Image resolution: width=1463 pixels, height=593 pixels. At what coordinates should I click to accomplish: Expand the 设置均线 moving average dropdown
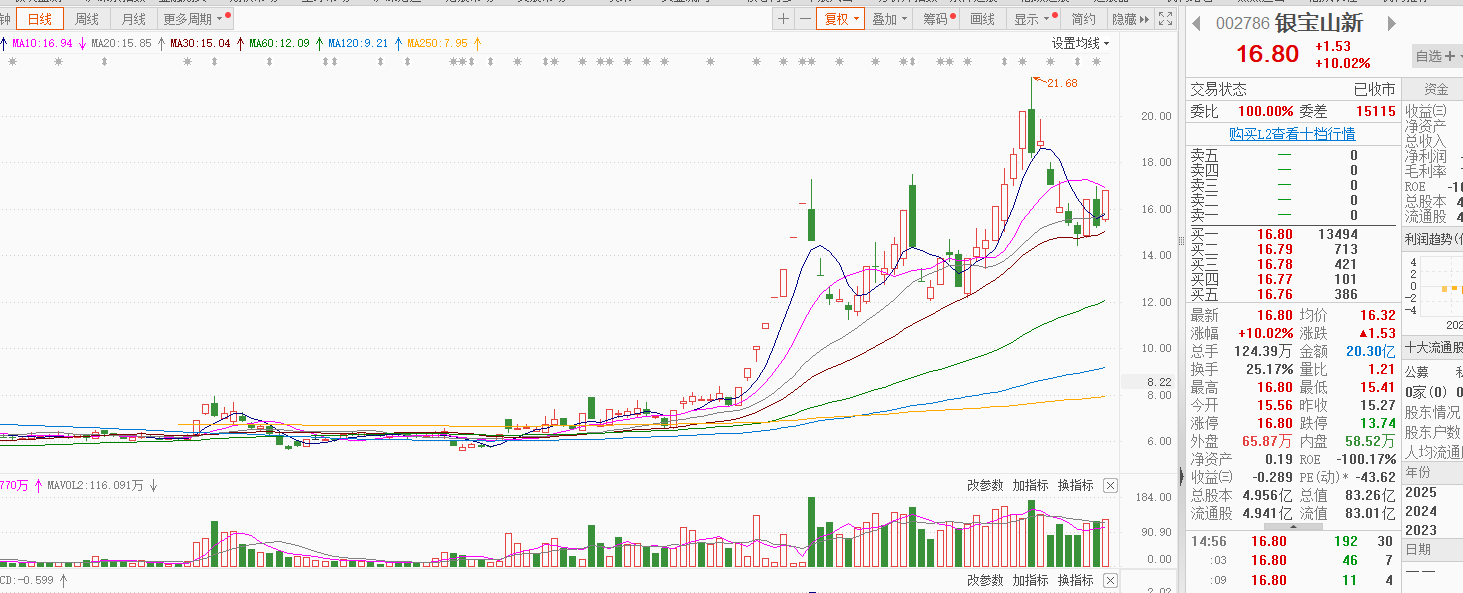tap(1080, 43)
